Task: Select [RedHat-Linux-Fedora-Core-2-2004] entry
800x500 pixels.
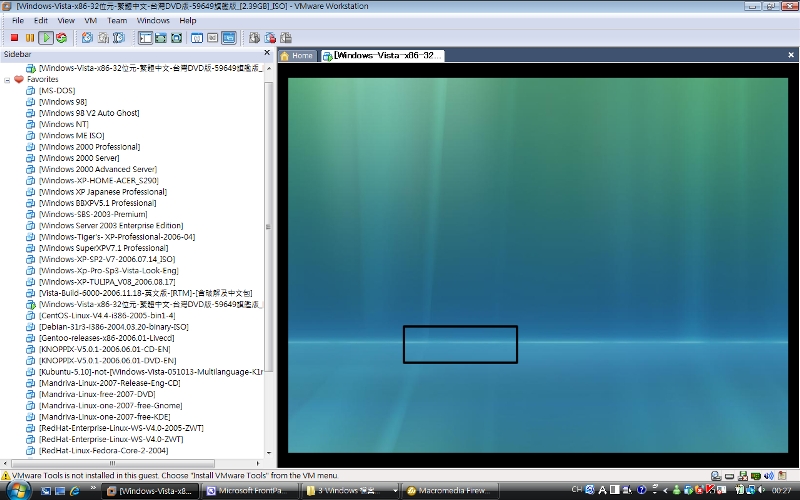Action: [104, 450]
